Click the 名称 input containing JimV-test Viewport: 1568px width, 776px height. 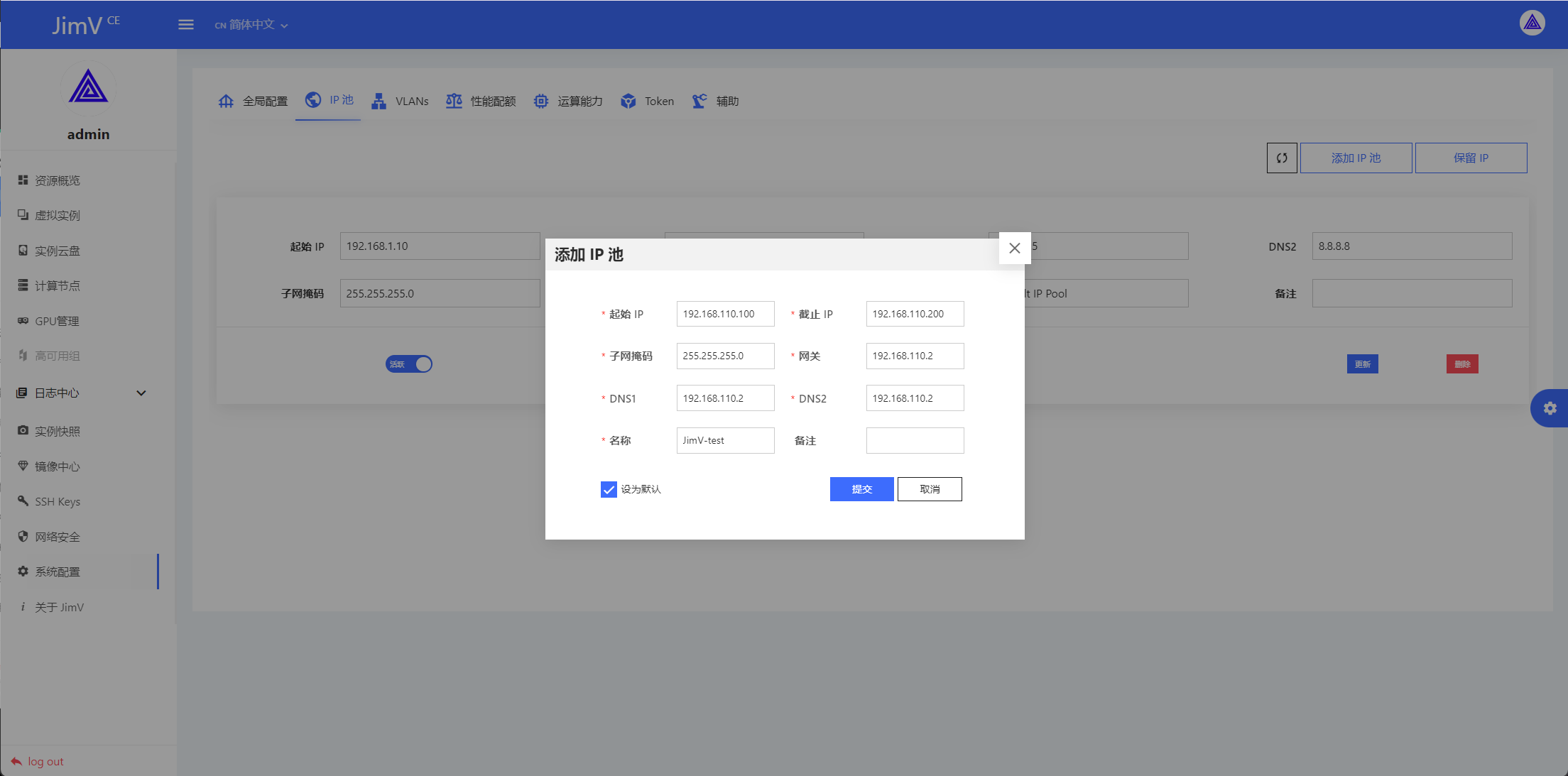[x=725, y=440]
